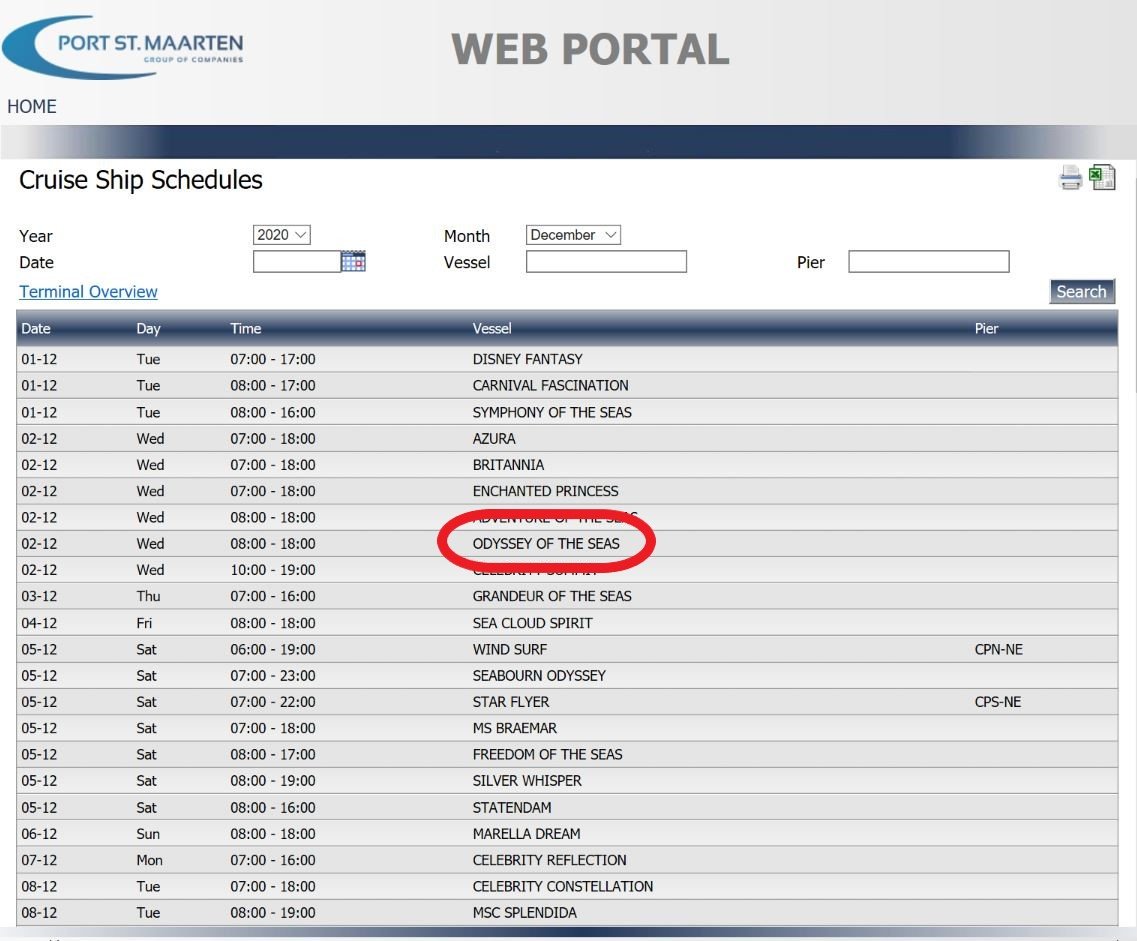The height and width of the screenshot is (941, 1137).
Task: Sort by the Day column header
Action: pyautogui.click(x=148, y=328)
